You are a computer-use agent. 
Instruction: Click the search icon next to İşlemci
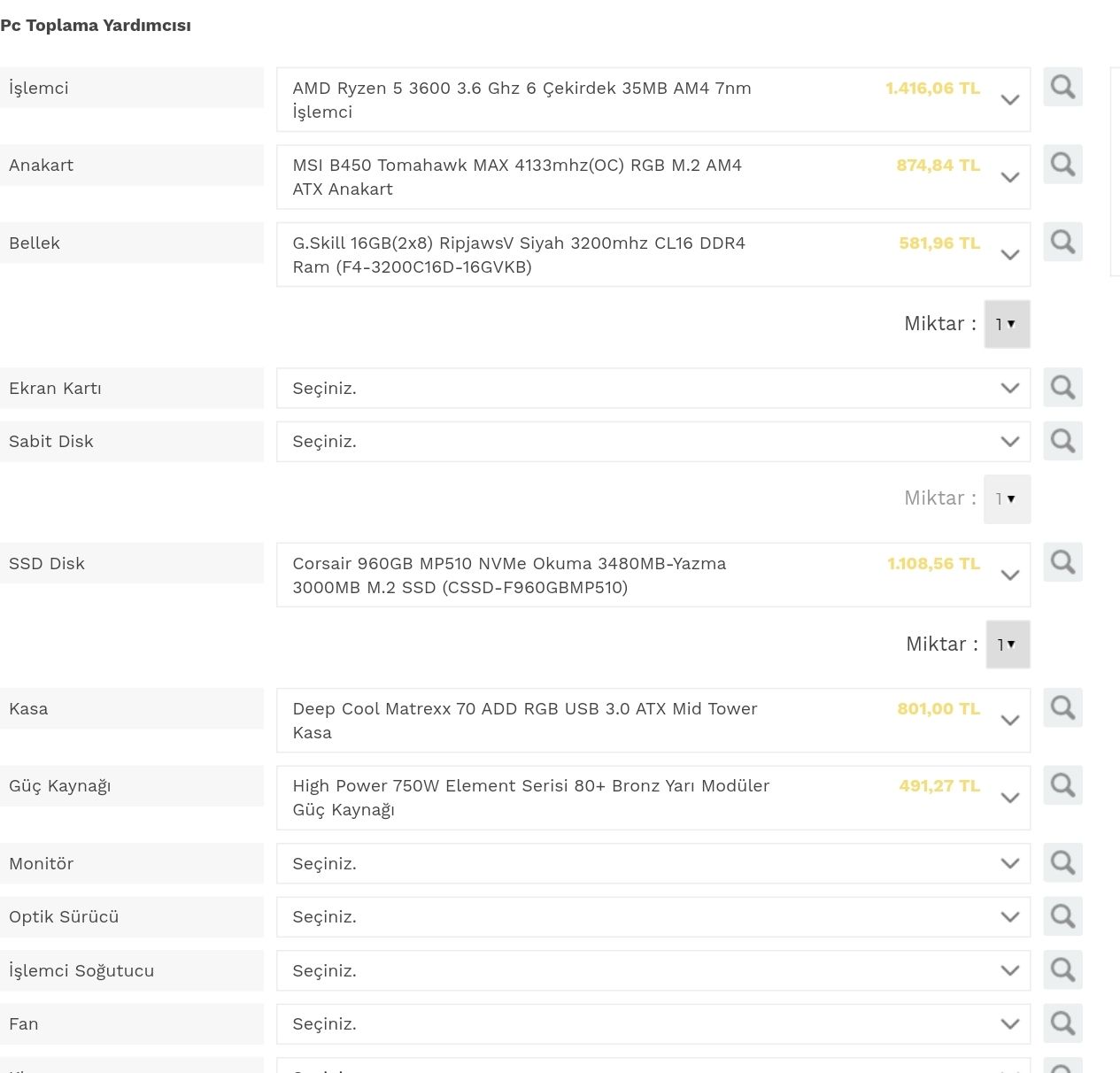(x=1062, y=88)
